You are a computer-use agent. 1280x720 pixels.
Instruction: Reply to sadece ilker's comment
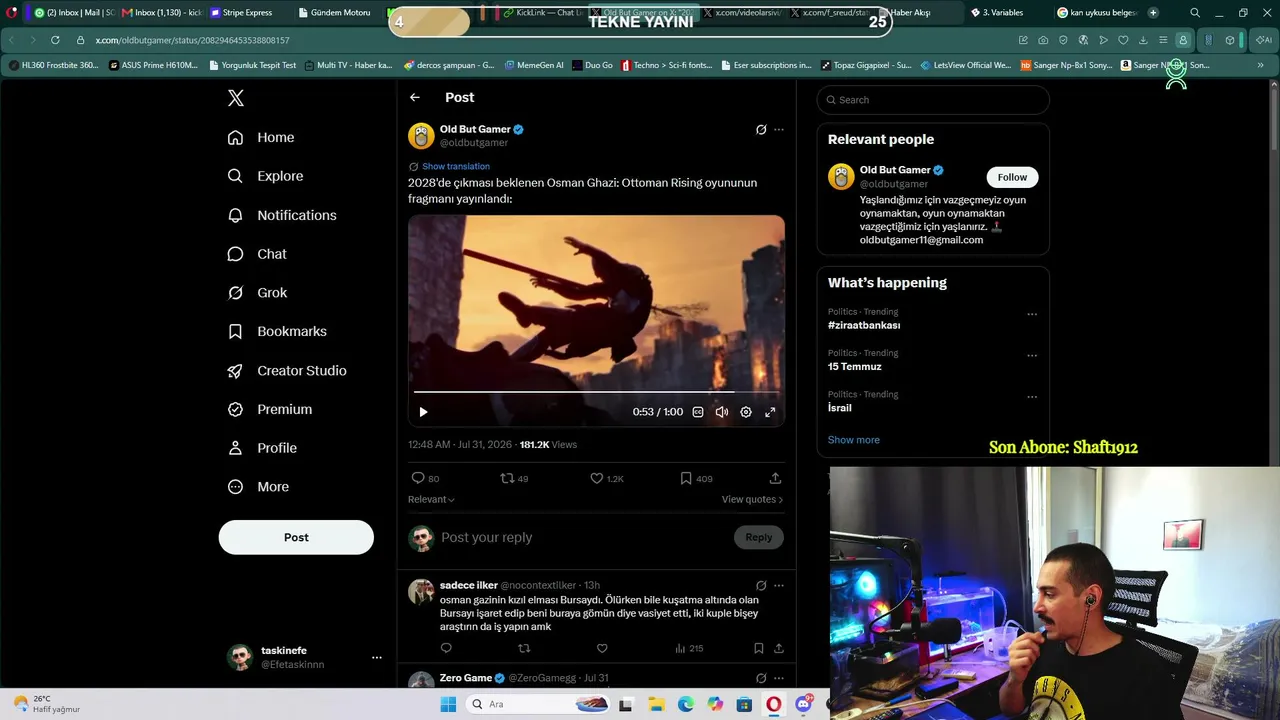tap(446, 648)
